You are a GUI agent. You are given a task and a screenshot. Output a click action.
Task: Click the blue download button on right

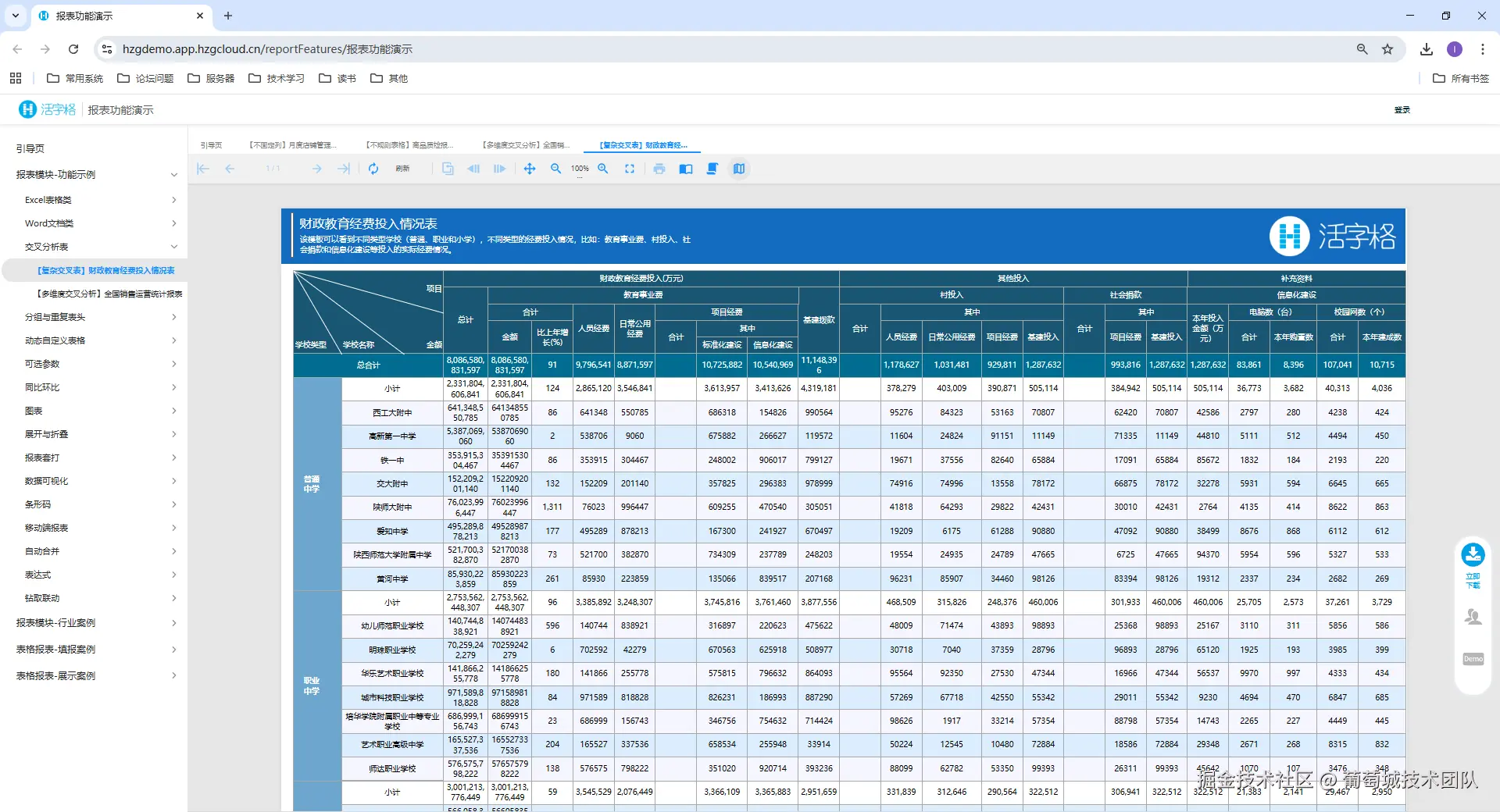pos(1473,554)
